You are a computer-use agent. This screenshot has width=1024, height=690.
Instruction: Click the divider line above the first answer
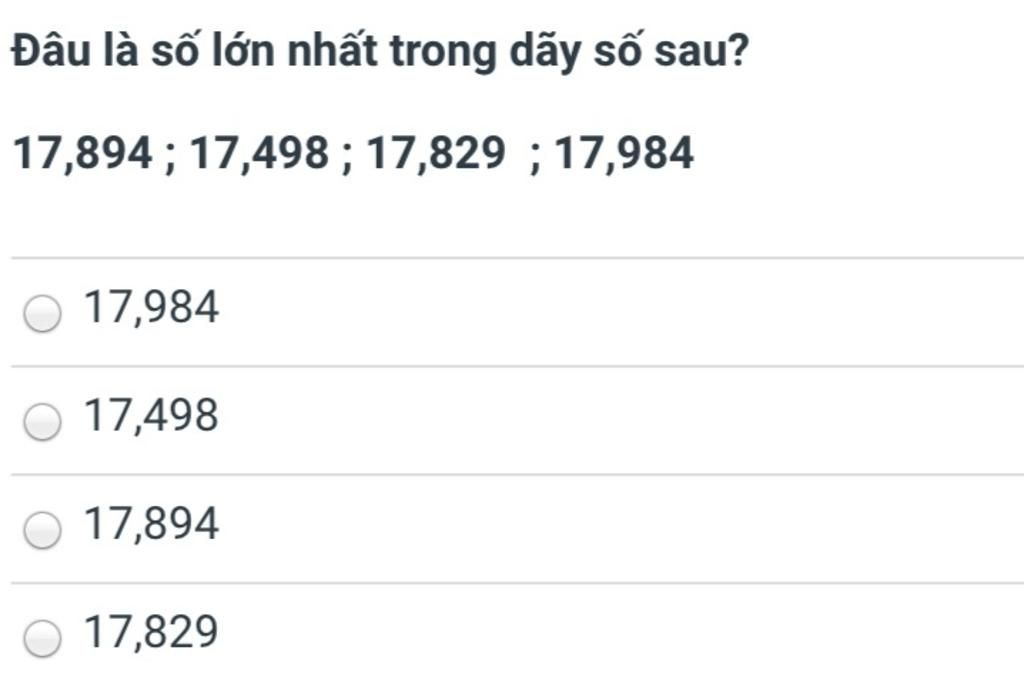518,258
